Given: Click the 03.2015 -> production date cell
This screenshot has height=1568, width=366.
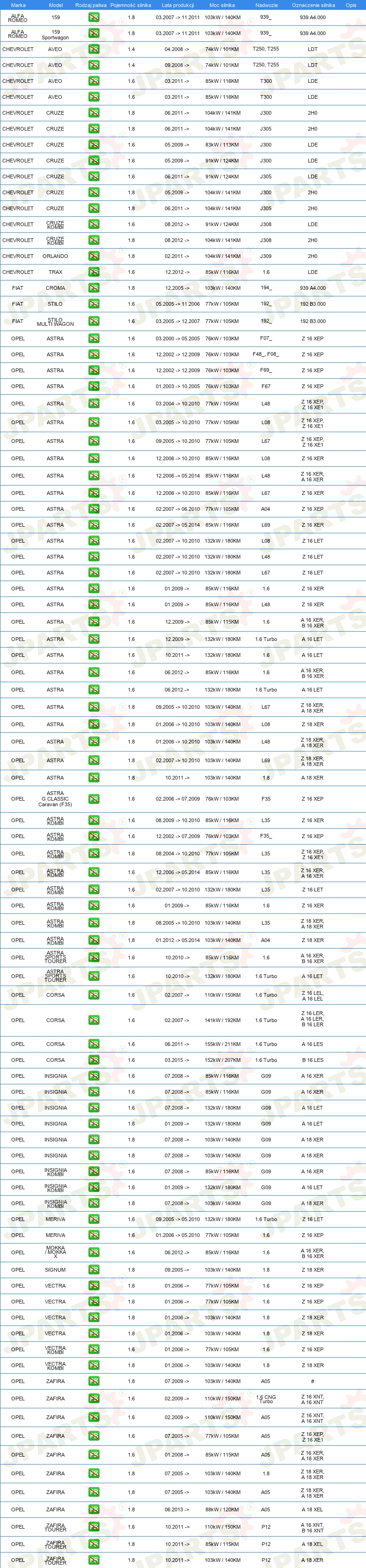Looking at the screenshot, I should pyautogui.click(x=177, y=1060).
